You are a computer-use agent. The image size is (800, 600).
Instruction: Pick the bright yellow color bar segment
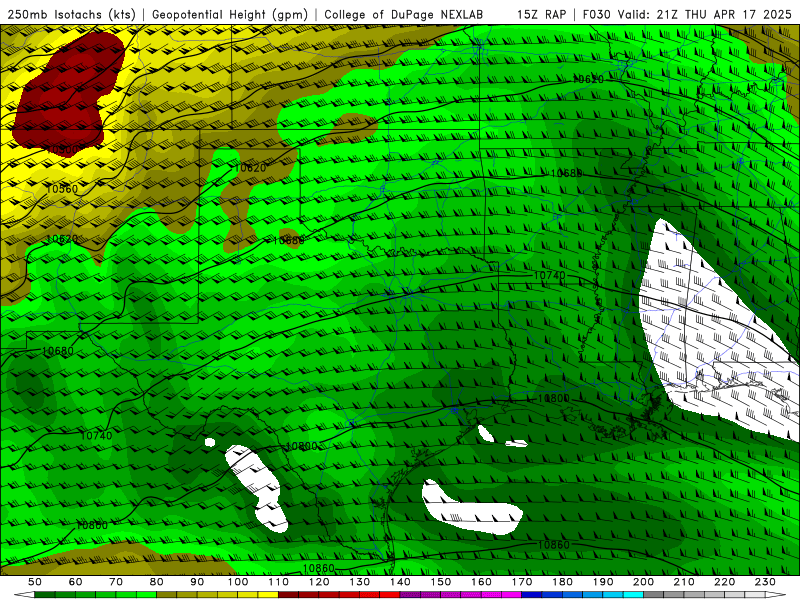(x=268, y=595)
